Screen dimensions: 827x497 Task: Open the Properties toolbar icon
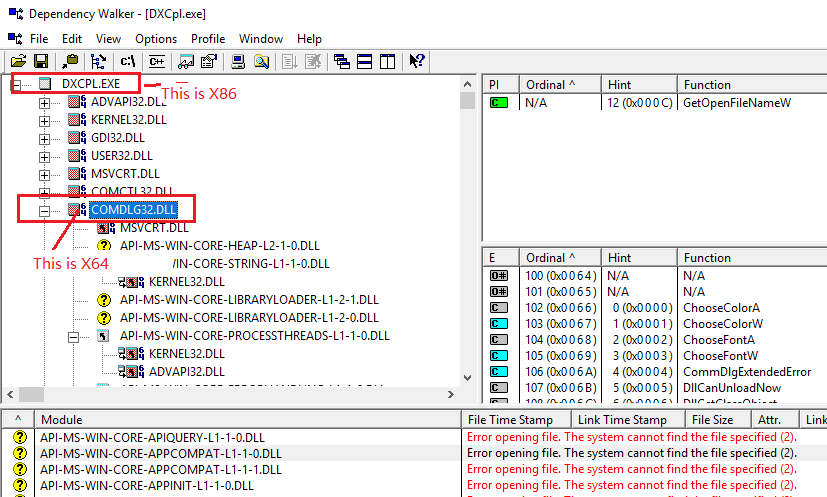pyautogui.click(x=209, y=62)
